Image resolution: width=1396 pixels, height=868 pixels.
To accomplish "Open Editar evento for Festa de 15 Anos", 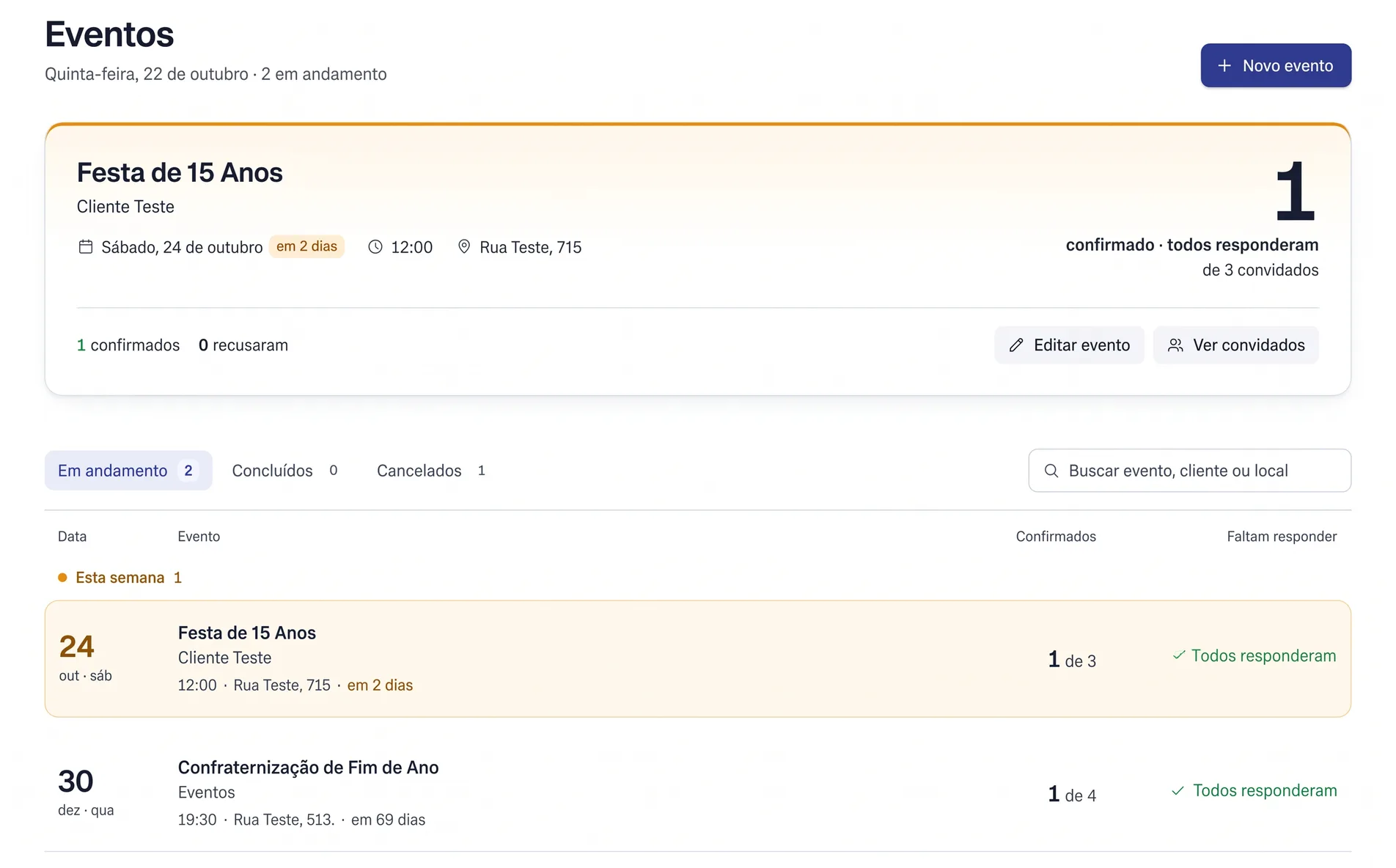I will pos(1069,345).
